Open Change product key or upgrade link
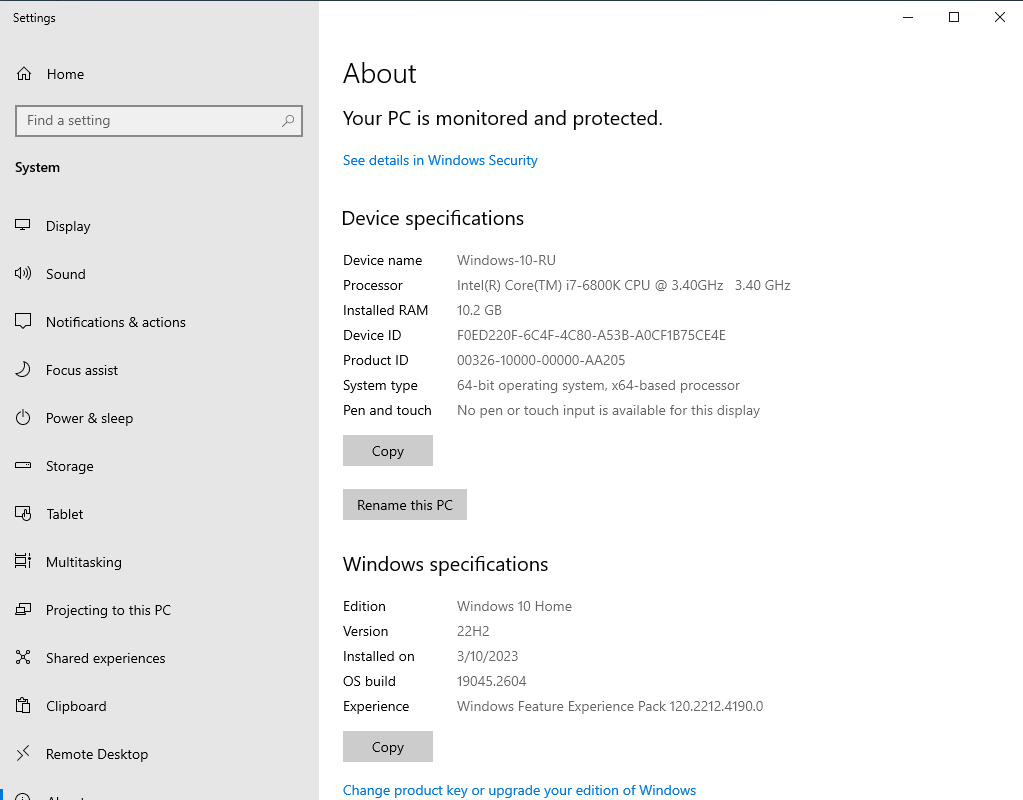Screen dimensions: 1023x800 click(519, 790)
